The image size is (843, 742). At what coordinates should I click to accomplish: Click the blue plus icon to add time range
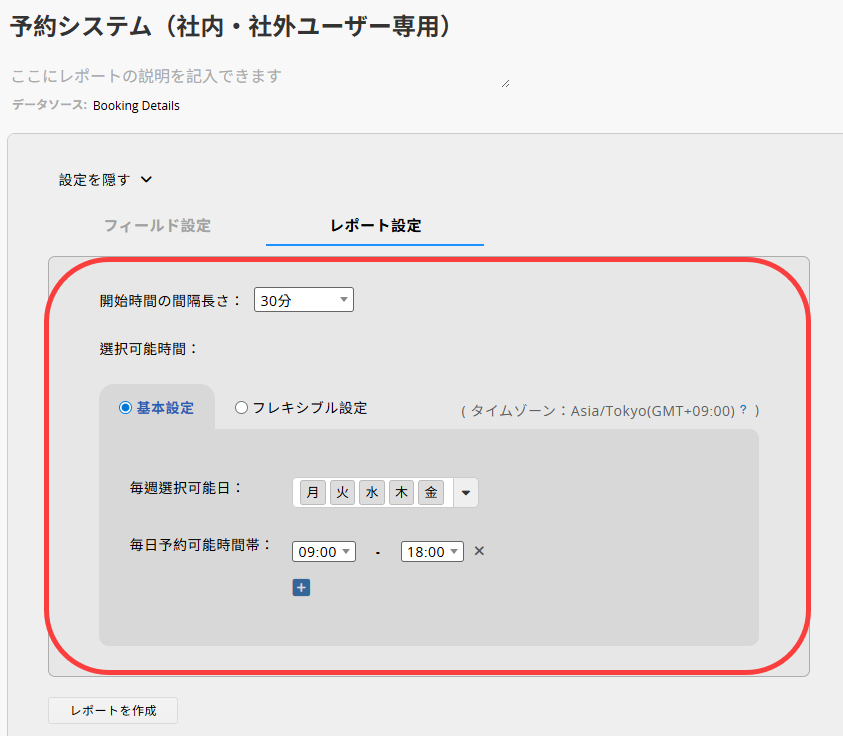[301, 588]
